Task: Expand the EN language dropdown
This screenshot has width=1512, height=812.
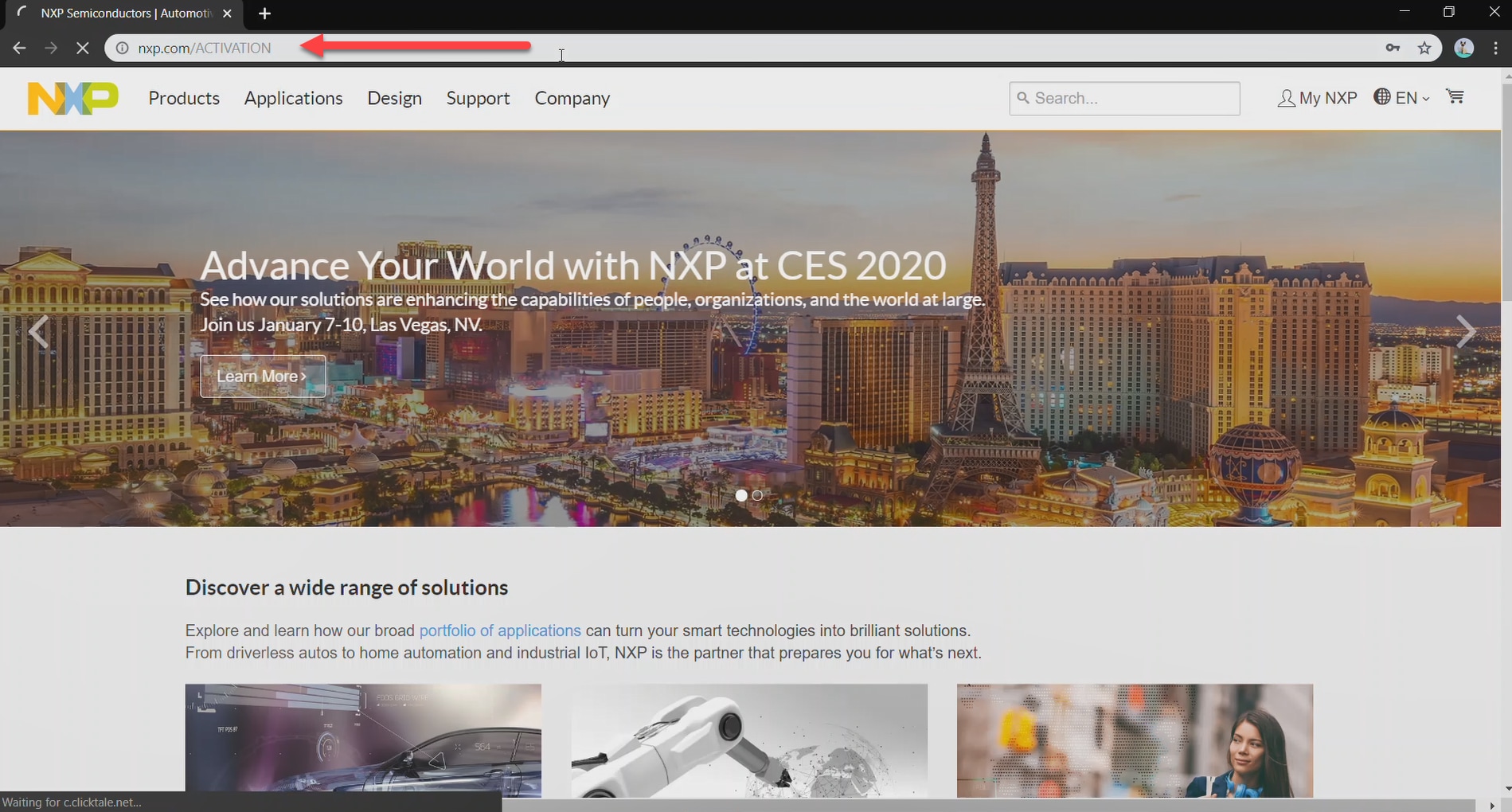Action: click(1403, 98)
